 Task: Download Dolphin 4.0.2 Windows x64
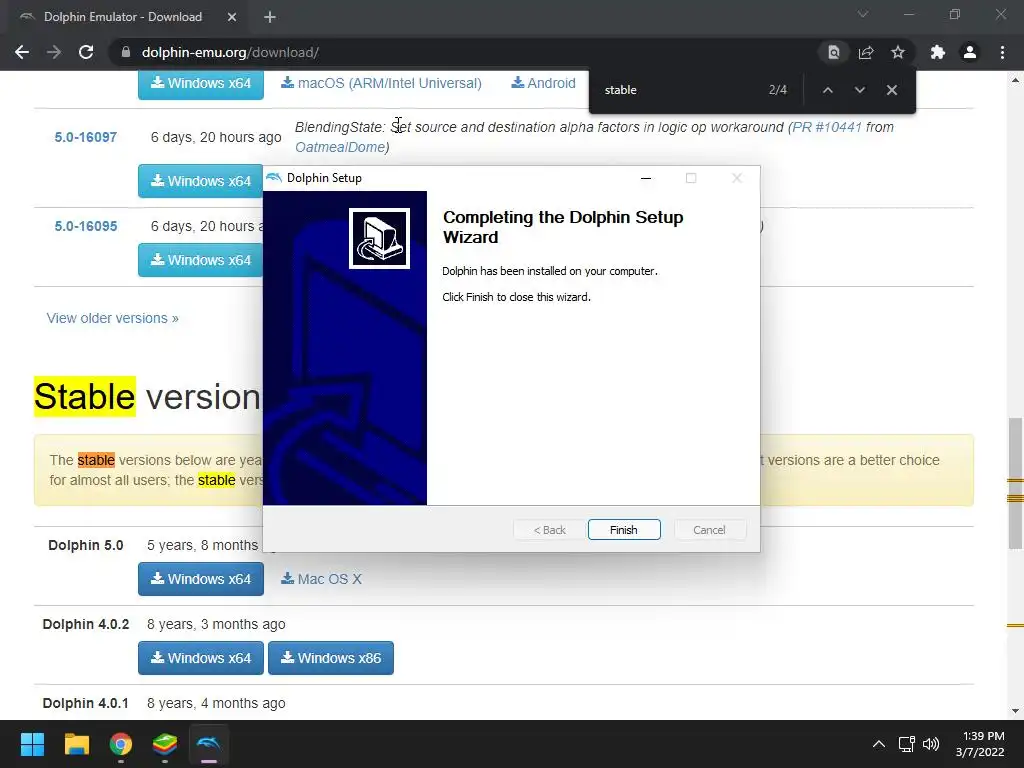click(x=200, y=658)
